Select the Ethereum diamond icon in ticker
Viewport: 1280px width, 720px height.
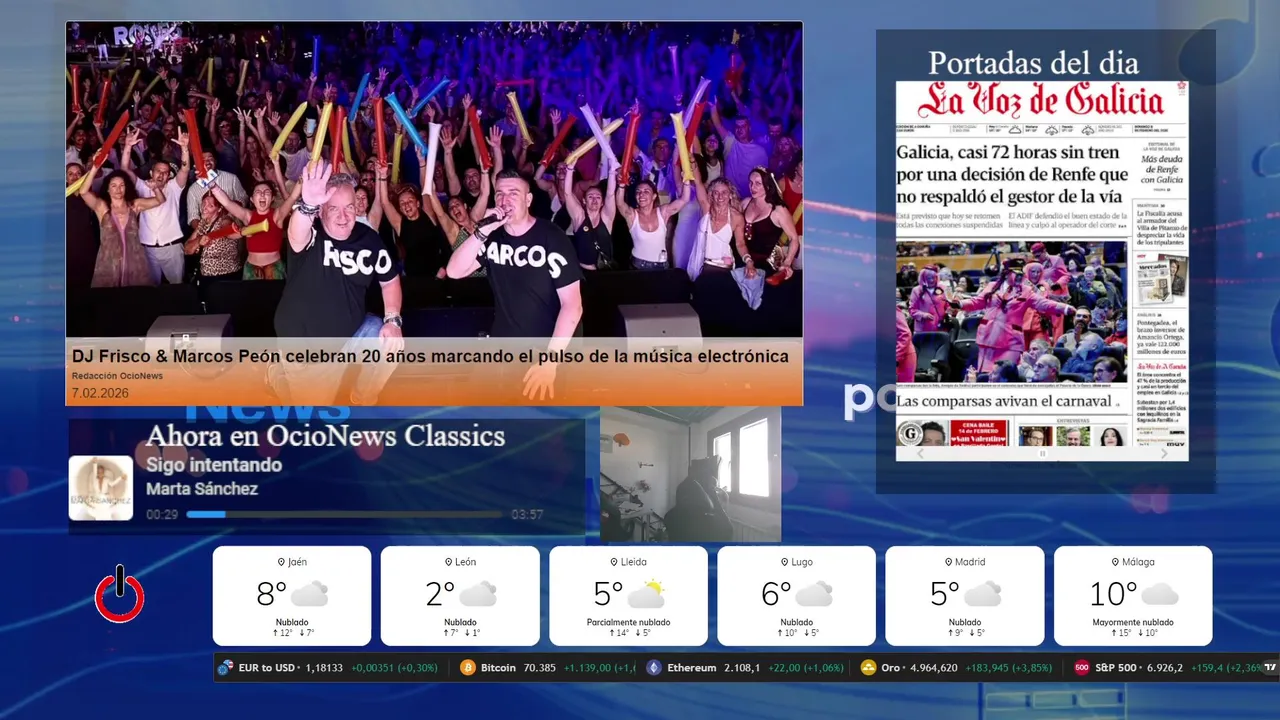(x=654, y=668)
